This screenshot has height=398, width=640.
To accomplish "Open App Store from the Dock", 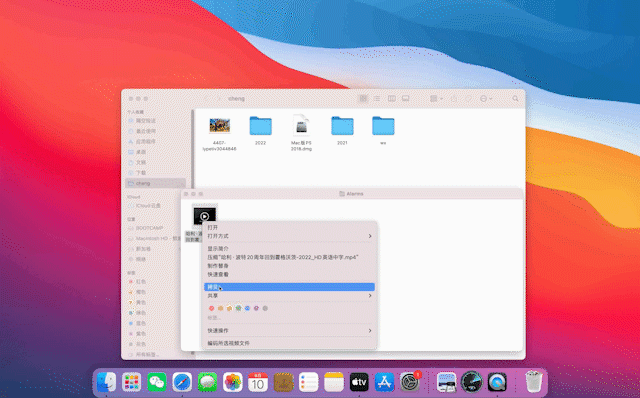I will (384, 382).
